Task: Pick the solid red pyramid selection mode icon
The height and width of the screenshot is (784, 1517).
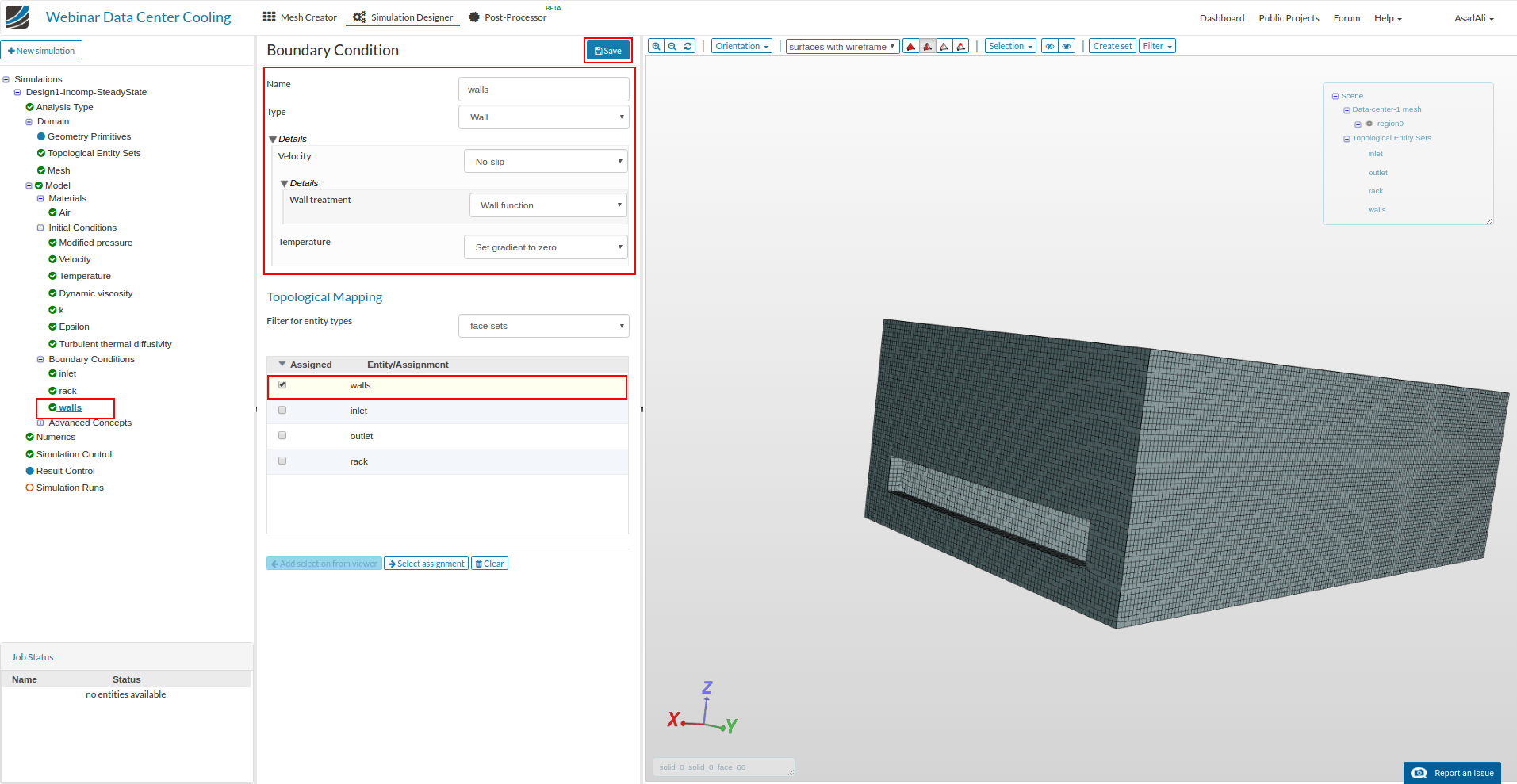Action: tap(911, 46)
